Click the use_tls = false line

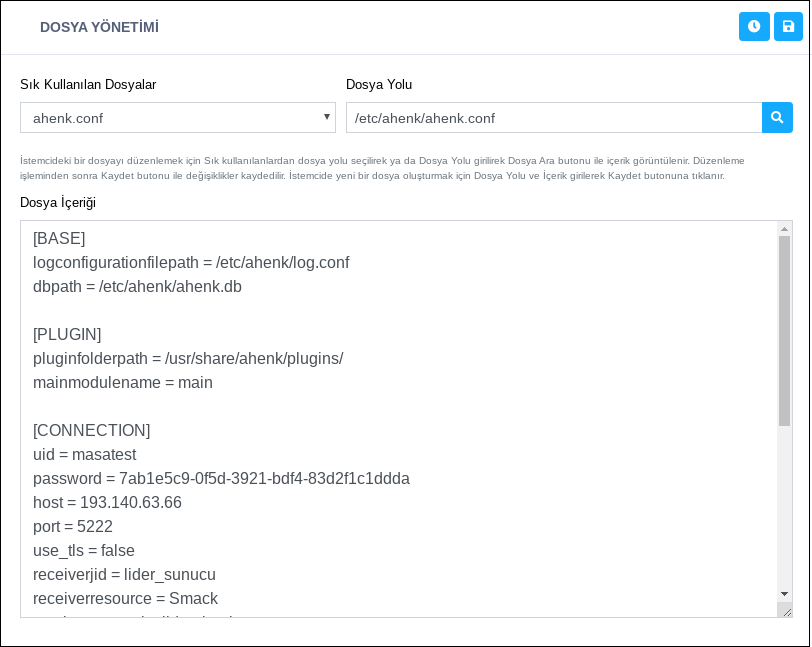pos(84,551)
